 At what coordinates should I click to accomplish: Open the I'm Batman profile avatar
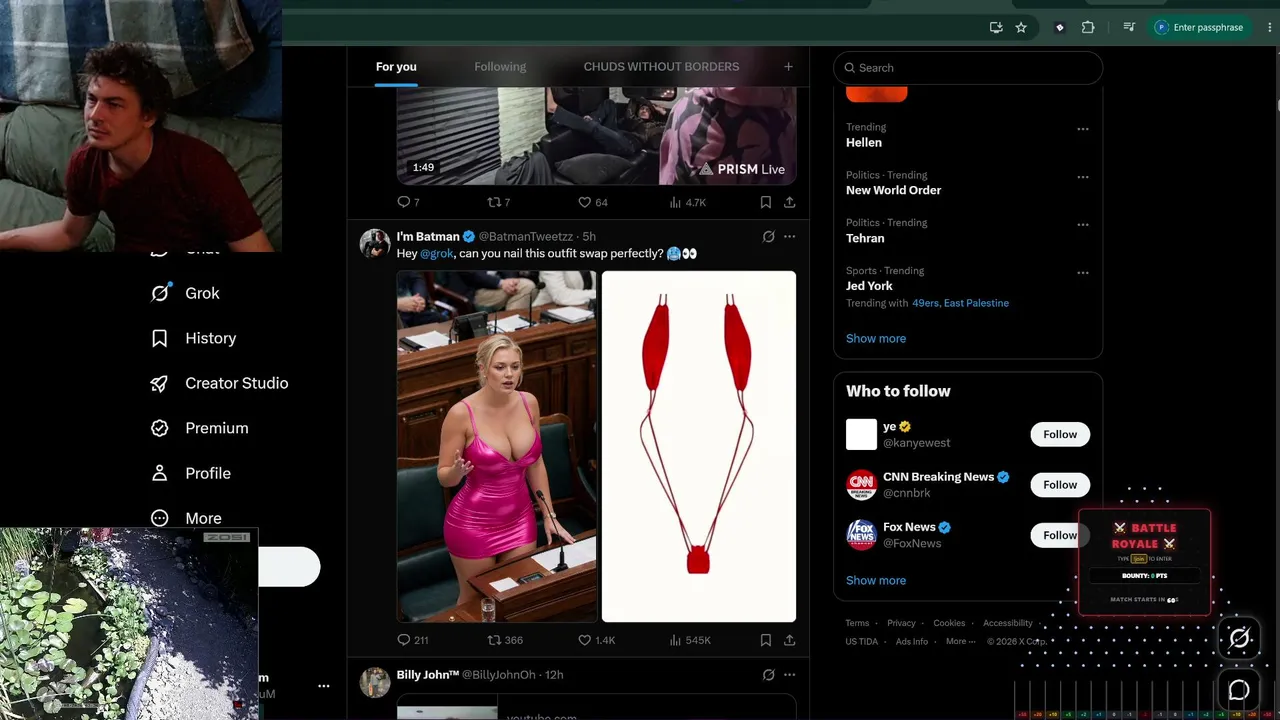click(x=375, y=244)
